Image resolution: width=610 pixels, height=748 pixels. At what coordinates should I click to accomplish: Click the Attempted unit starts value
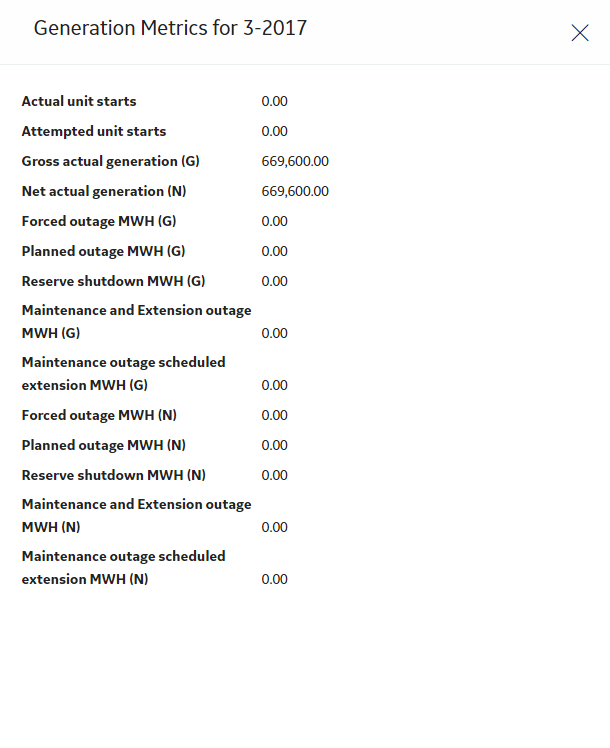pos(274,131)
